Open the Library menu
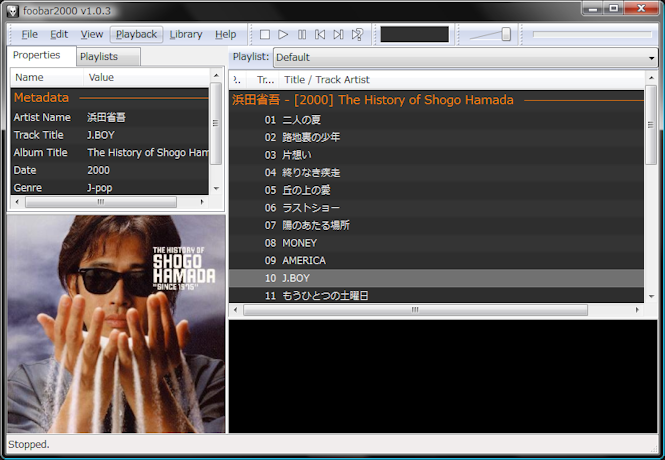The image size is (665, 460). coord(186,34)
